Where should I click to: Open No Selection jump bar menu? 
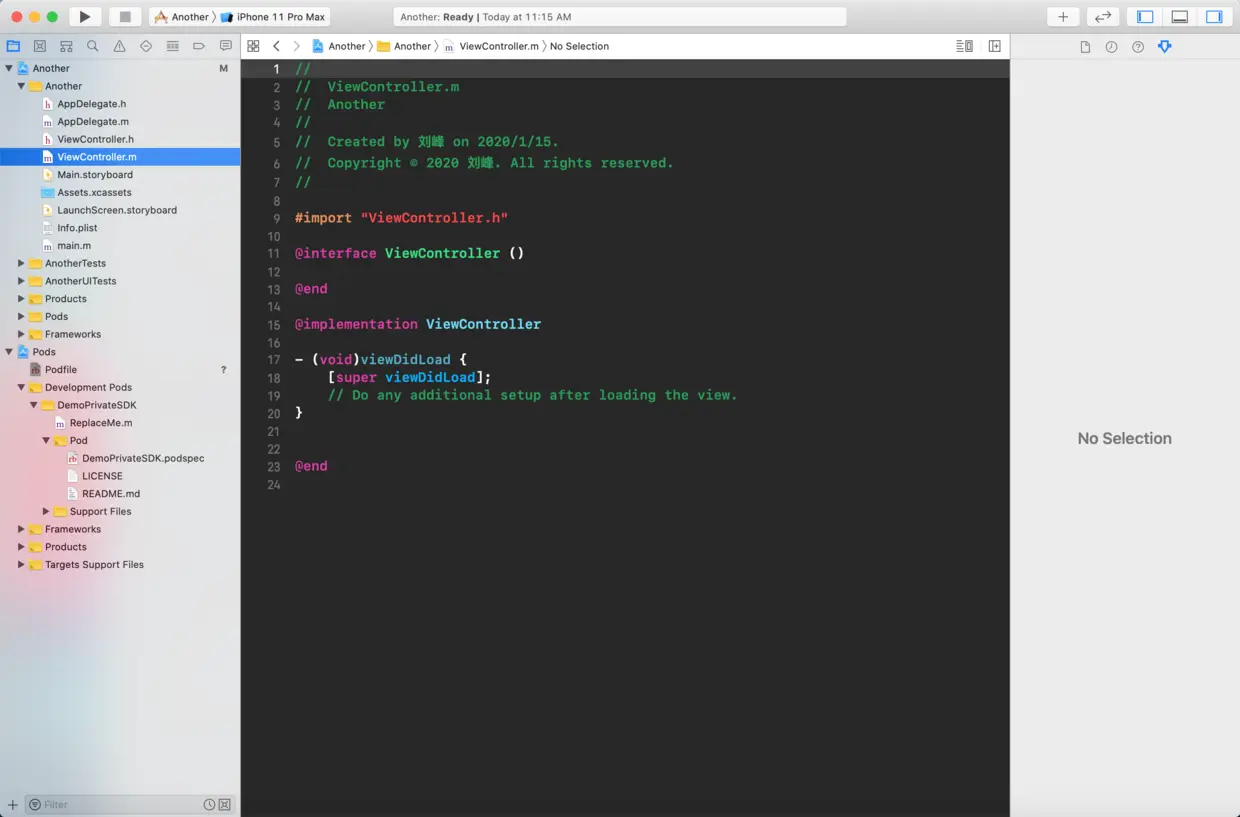tap(579, 46)
